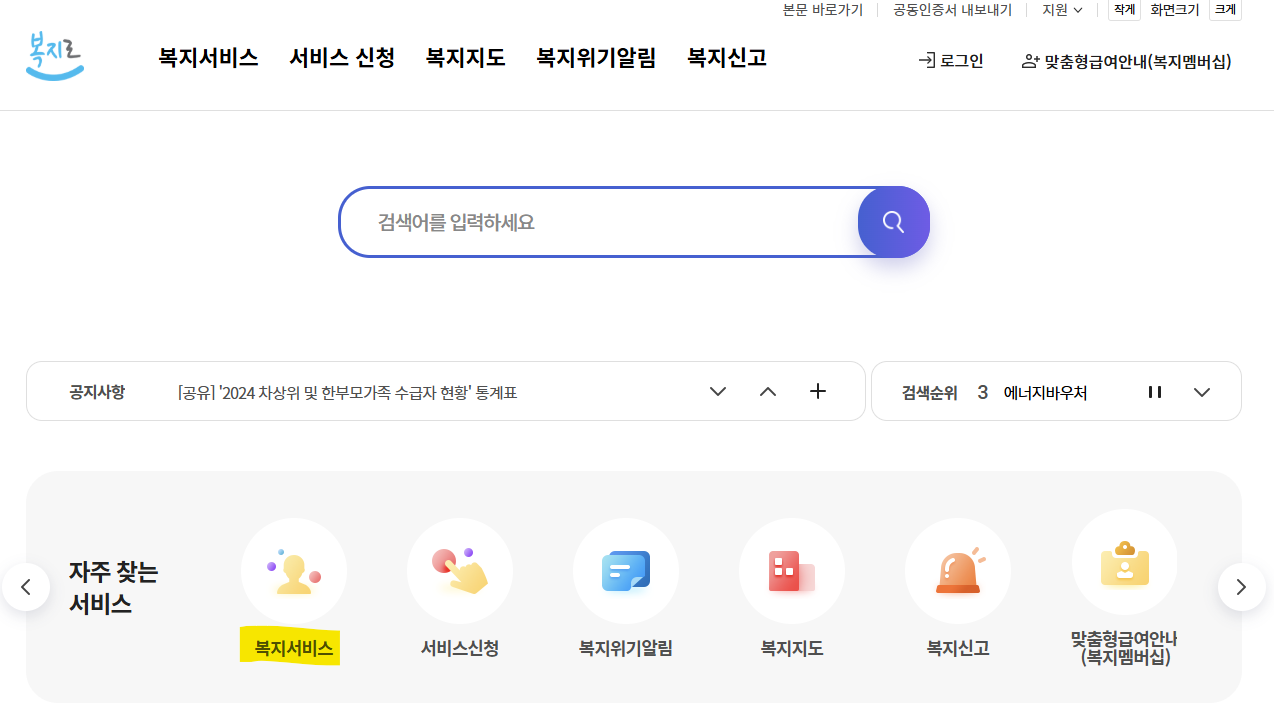
Task: Show previous frequently used services
Action: click(x=26, y=587)
